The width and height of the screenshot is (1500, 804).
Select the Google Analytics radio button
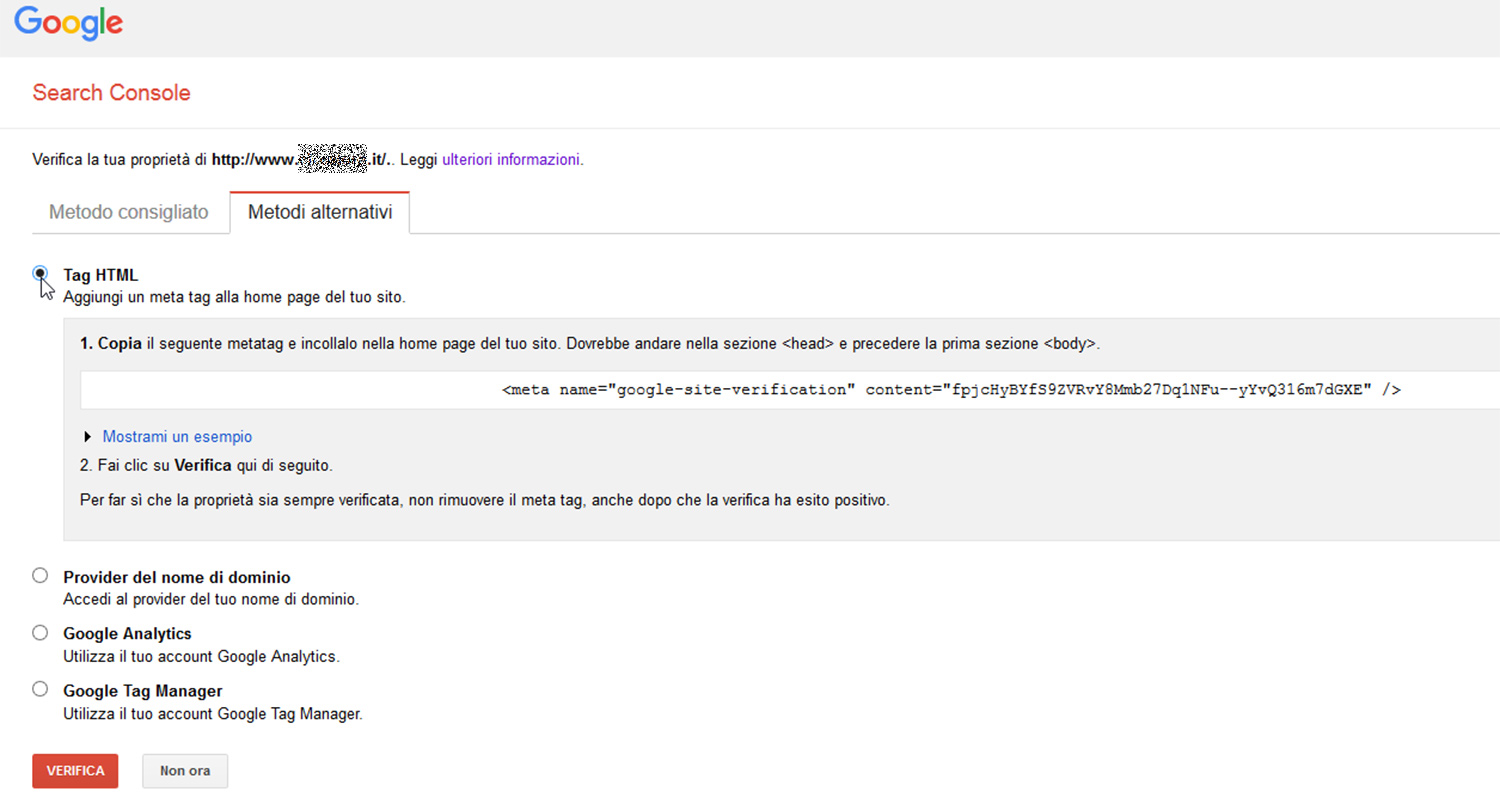[x=40, y=632]
